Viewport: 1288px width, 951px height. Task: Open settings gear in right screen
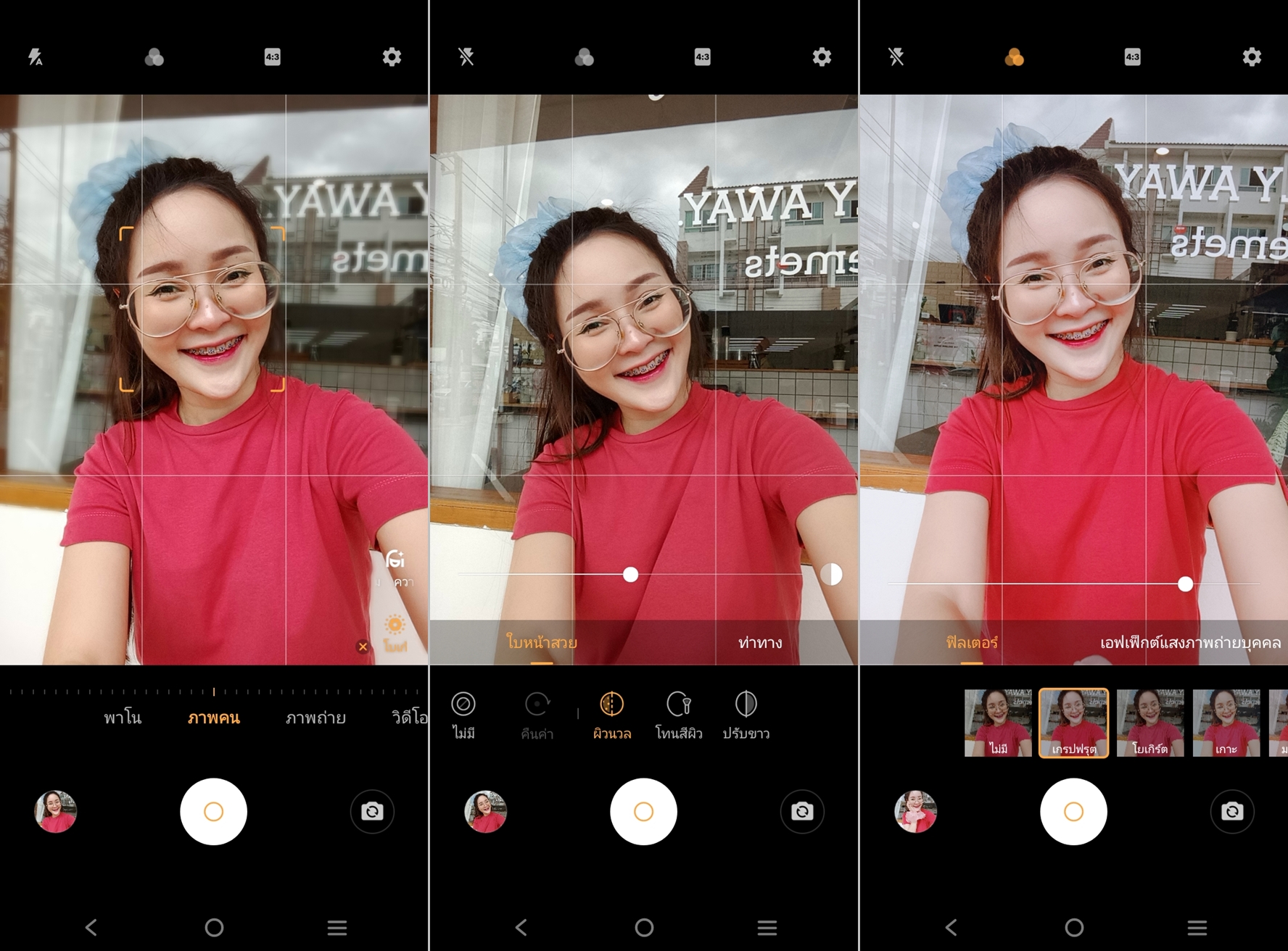[x=1252, y=57]
